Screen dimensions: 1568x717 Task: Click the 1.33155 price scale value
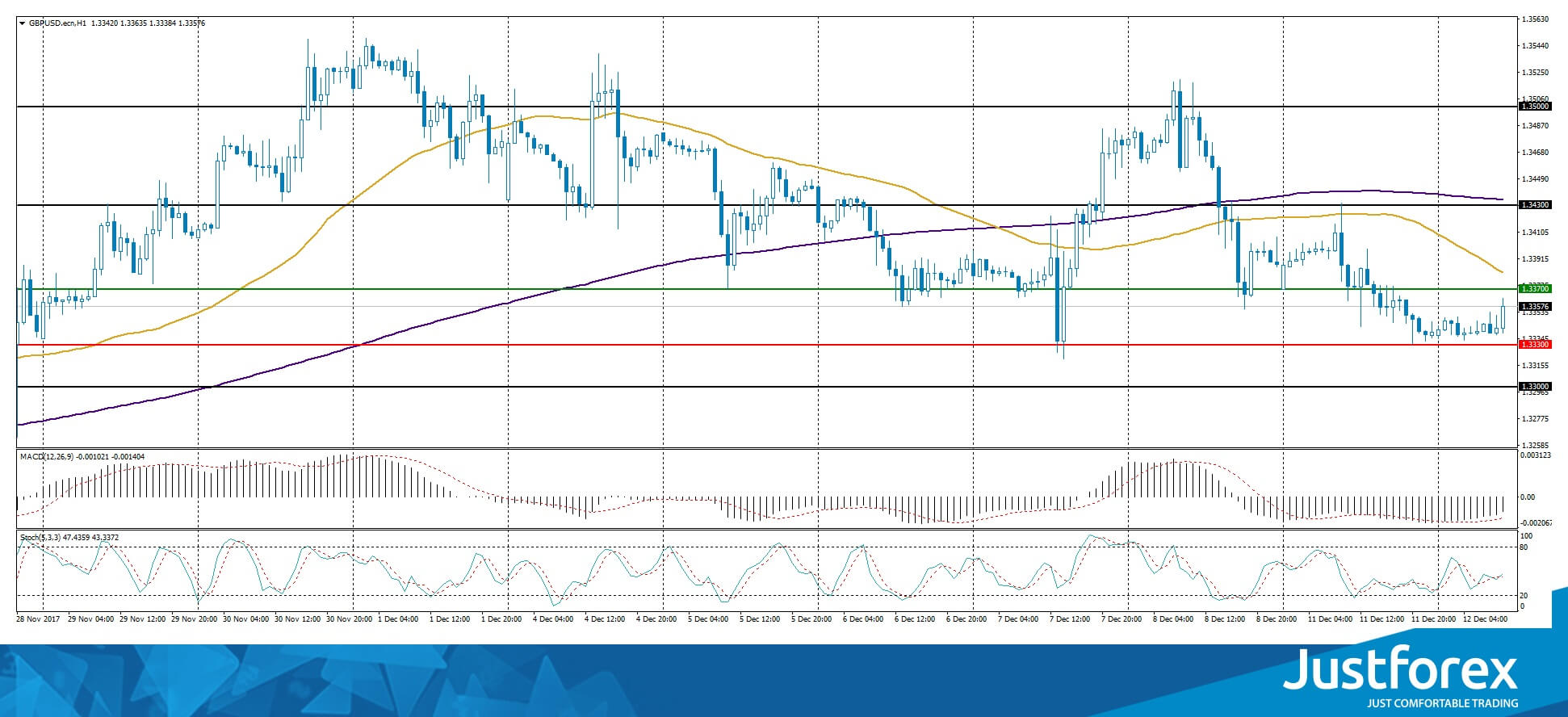point(1535,365)
